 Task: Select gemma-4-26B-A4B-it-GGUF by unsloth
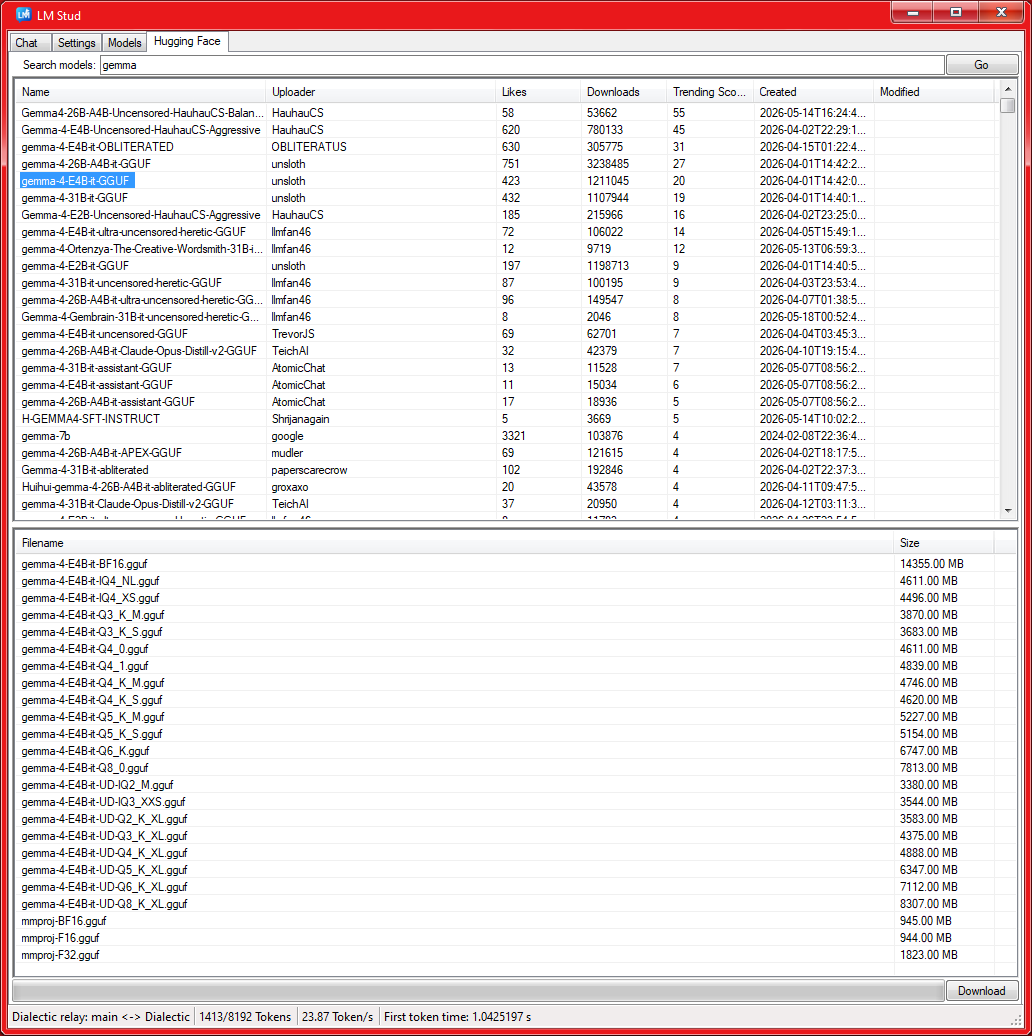[505, 164]
